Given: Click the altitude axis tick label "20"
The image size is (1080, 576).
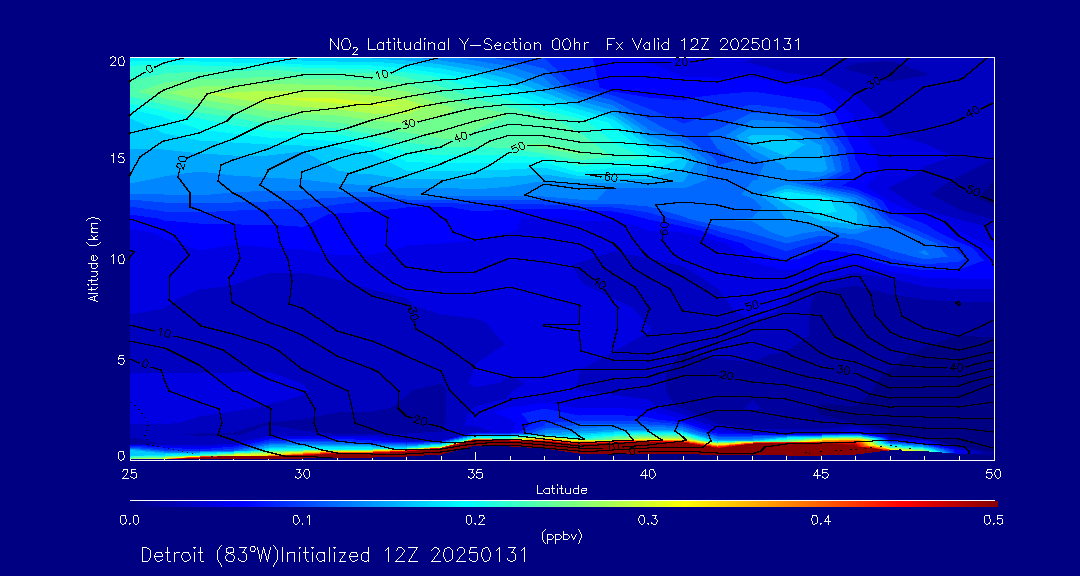Looking at the screenshot, I should (x=118, y=61).
